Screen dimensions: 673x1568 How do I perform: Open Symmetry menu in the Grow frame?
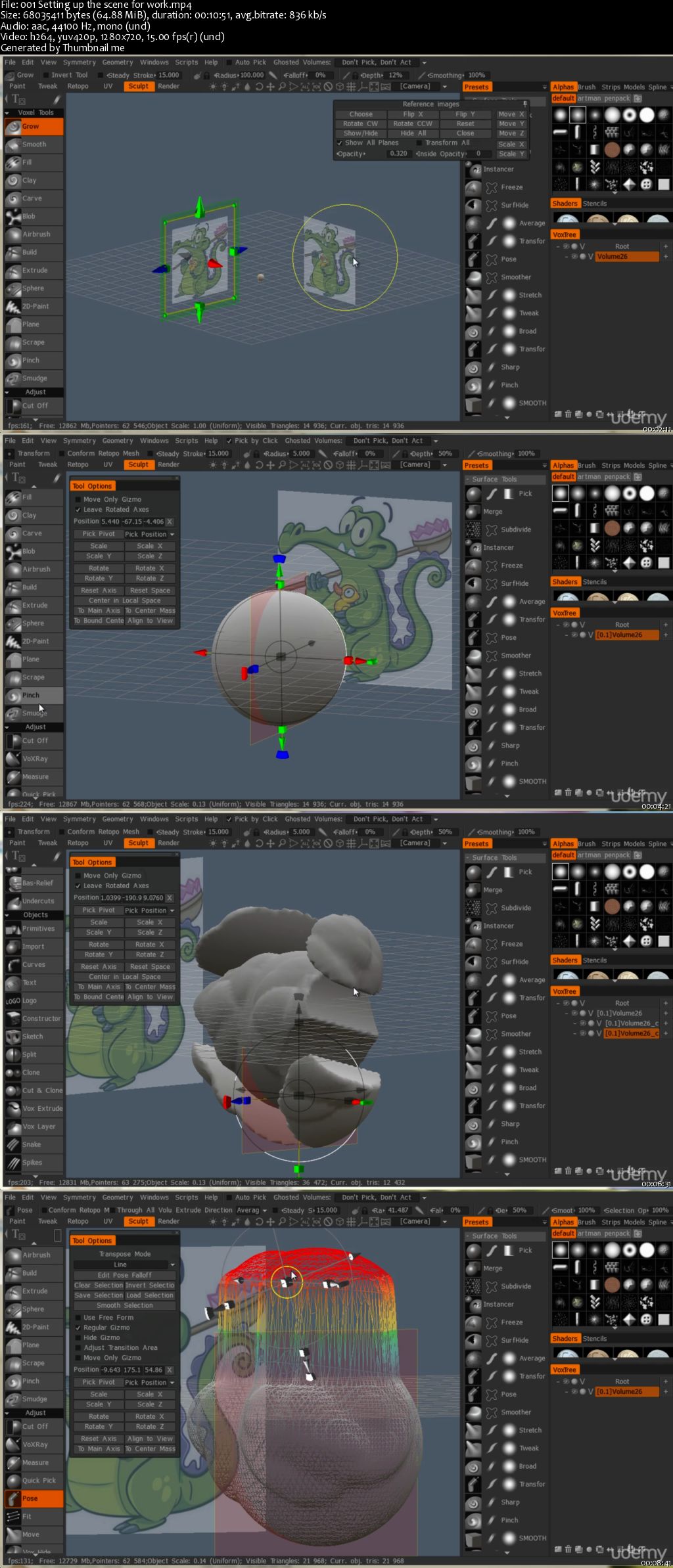pos(80,62)
